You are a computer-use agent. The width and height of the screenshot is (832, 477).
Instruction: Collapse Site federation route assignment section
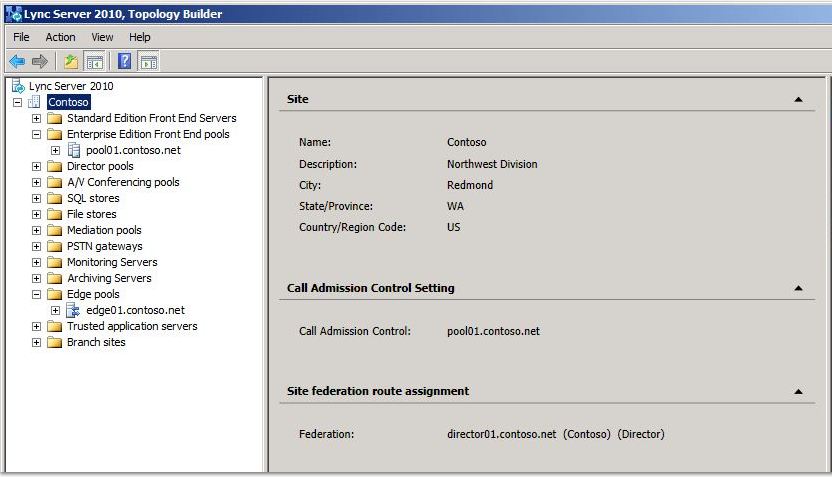click(x=798, y=392)
